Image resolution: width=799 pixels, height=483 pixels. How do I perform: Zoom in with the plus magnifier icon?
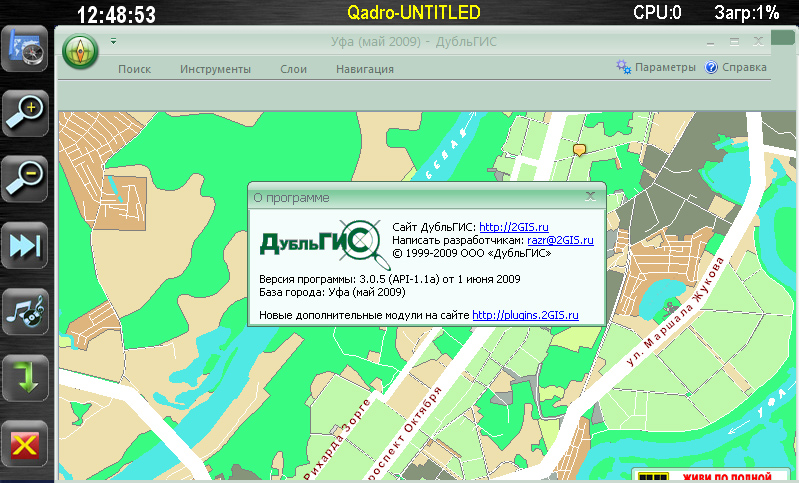pos(24,114)
